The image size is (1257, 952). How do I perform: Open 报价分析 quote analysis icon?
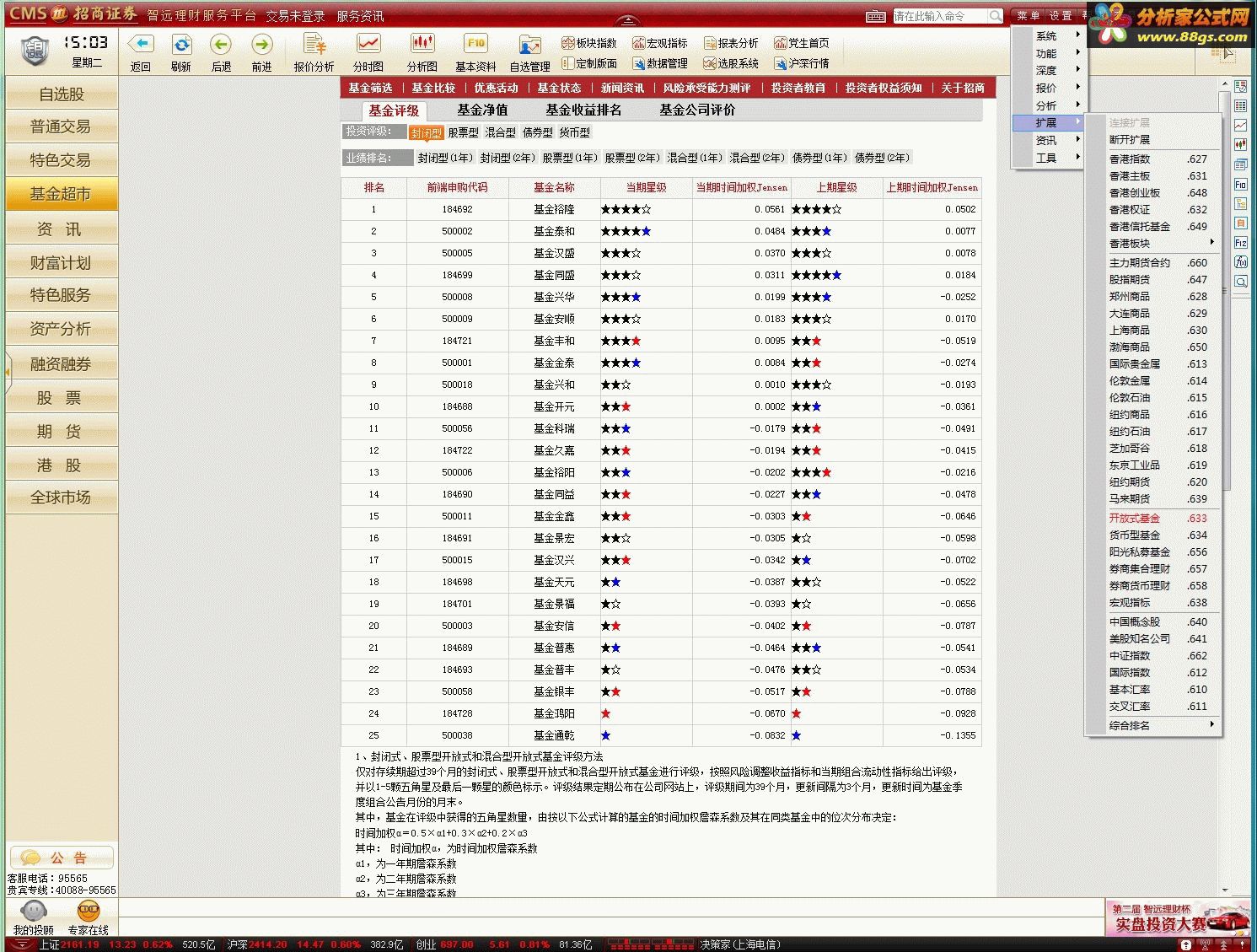click(x=314, y=44)
